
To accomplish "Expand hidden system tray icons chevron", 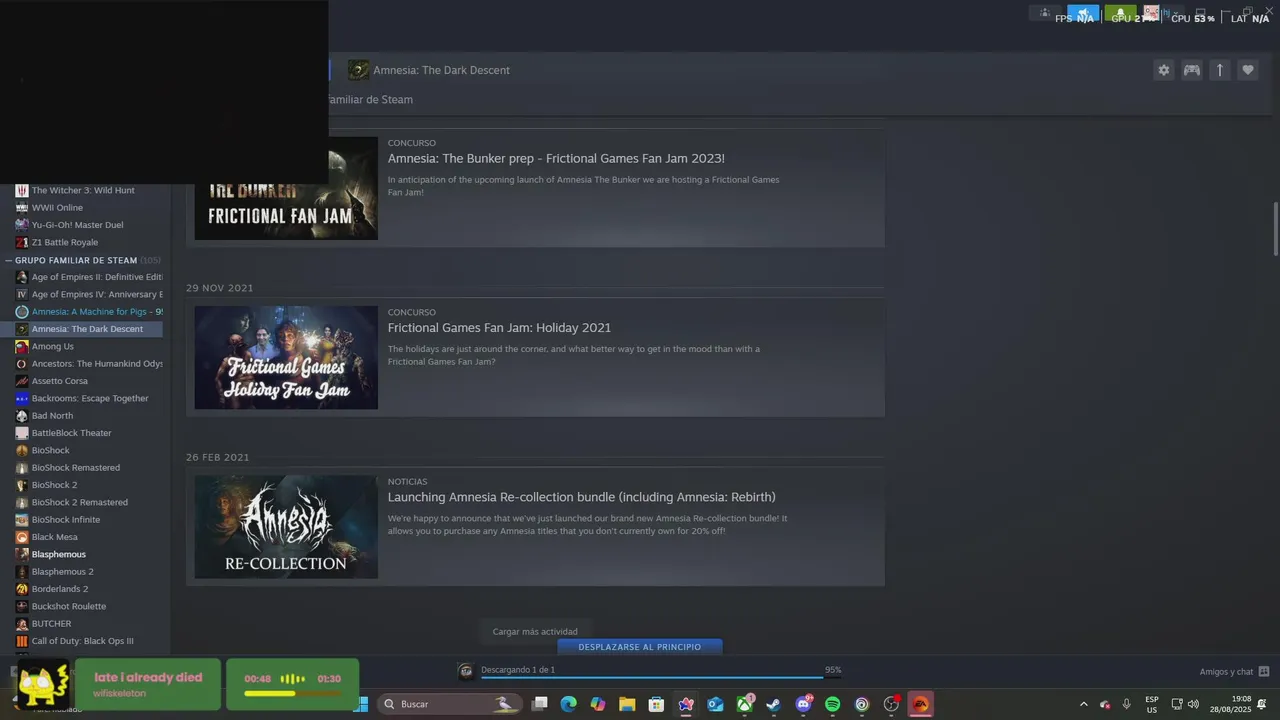I will coord(1083,704).
